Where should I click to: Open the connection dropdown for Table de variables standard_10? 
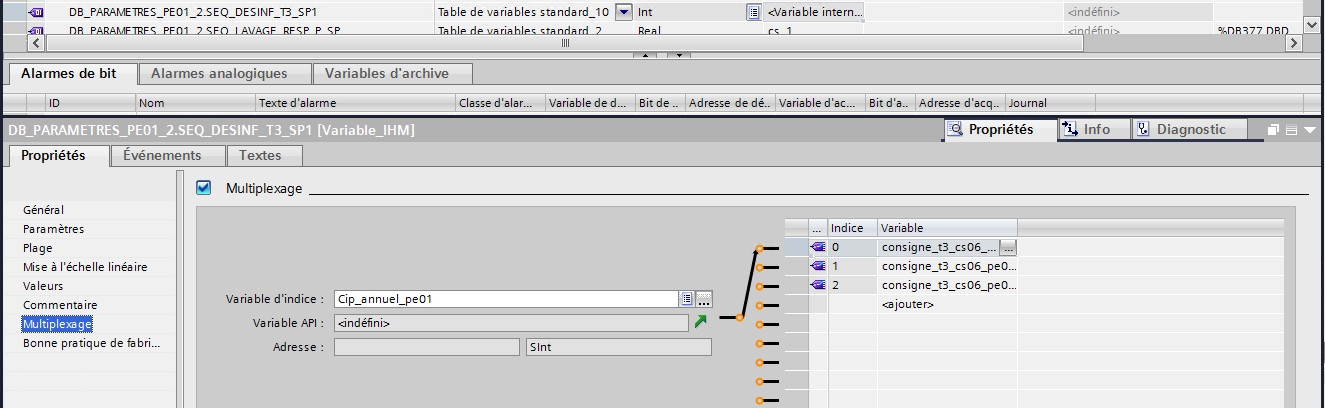pos(623,12)
